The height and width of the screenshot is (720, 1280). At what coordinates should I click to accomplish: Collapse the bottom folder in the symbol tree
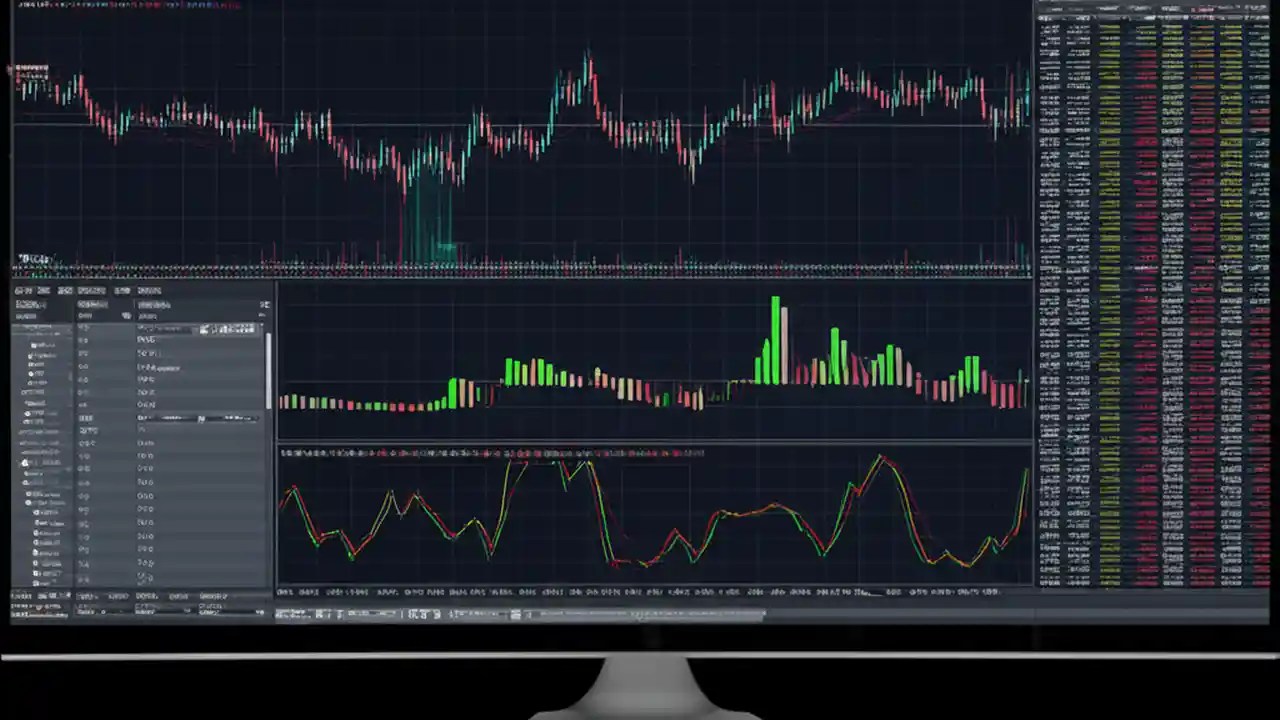click(x=25, y=580)
